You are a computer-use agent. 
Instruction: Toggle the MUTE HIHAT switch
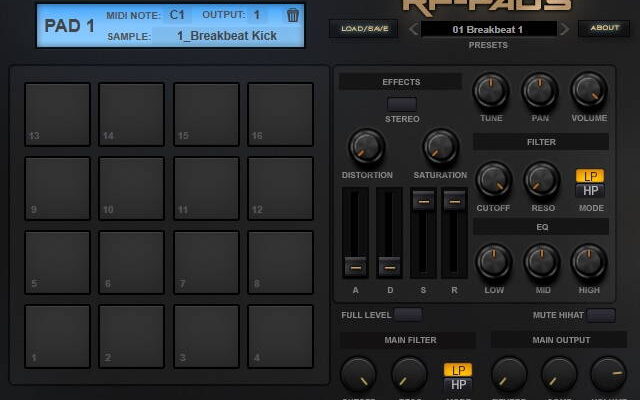[600, 315]
